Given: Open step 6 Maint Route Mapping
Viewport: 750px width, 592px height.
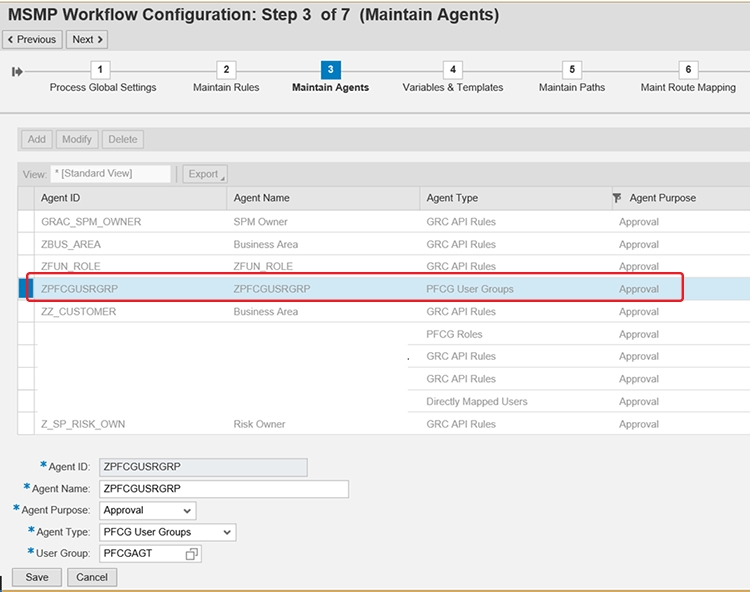Looking at the screenshot, I should pyautogui.click(x=688, y=70).
